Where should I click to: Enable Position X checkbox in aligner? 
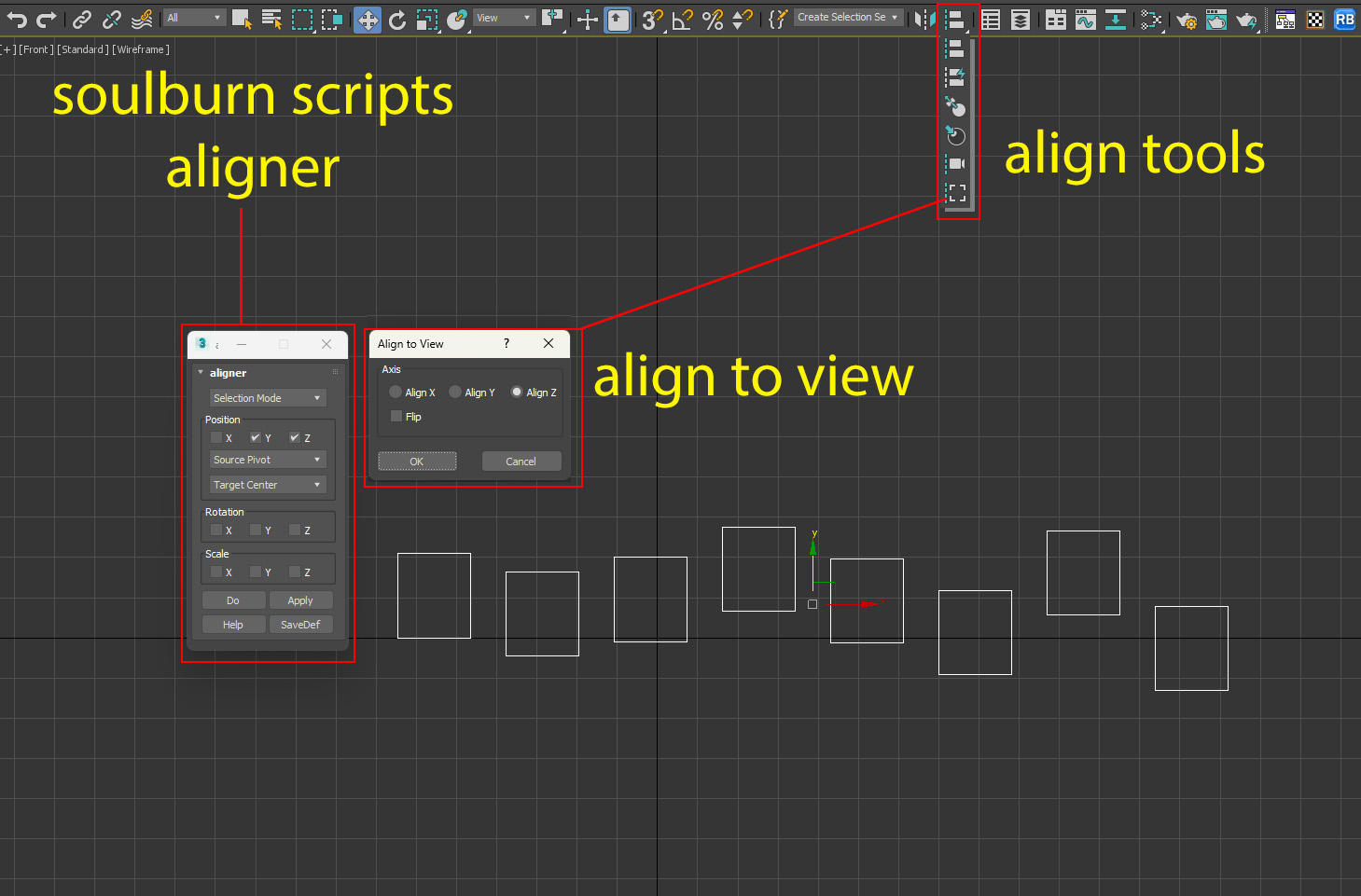pos(216,437)
